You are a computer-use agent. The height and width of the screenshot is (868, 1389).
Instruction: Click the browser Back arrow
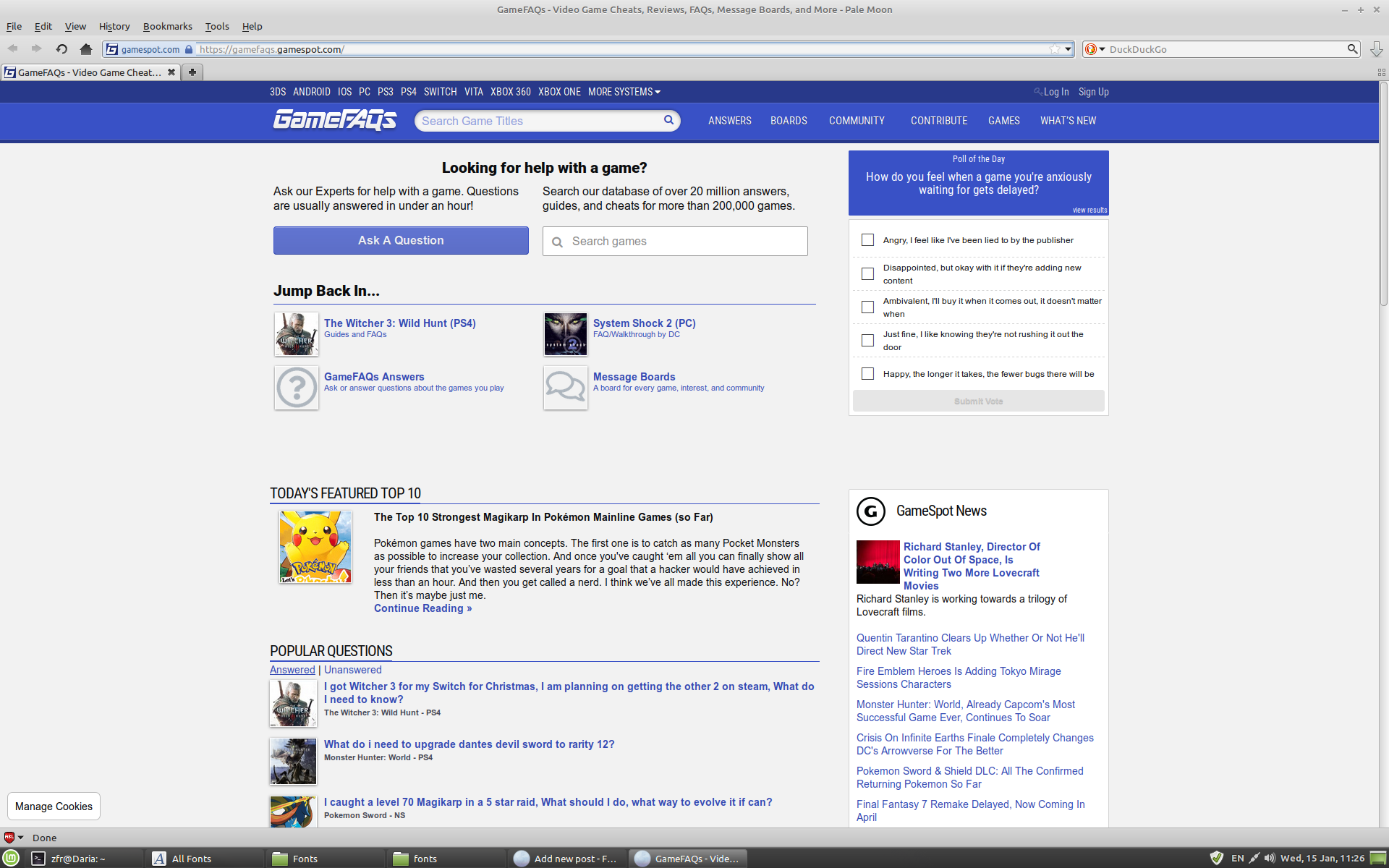pos(13,49)
